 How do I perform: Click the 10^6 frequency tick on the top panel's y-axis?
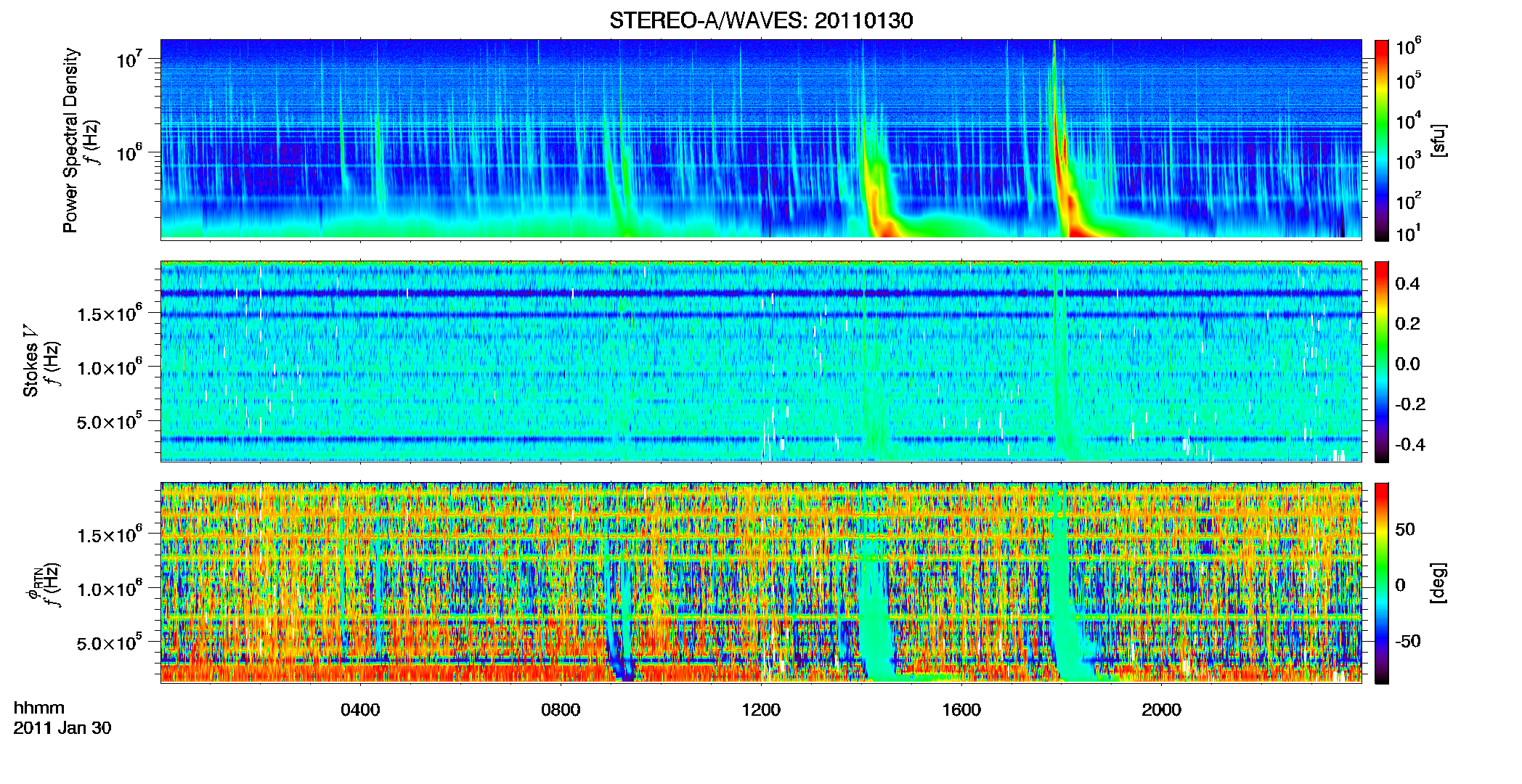[x=129, y=153]
